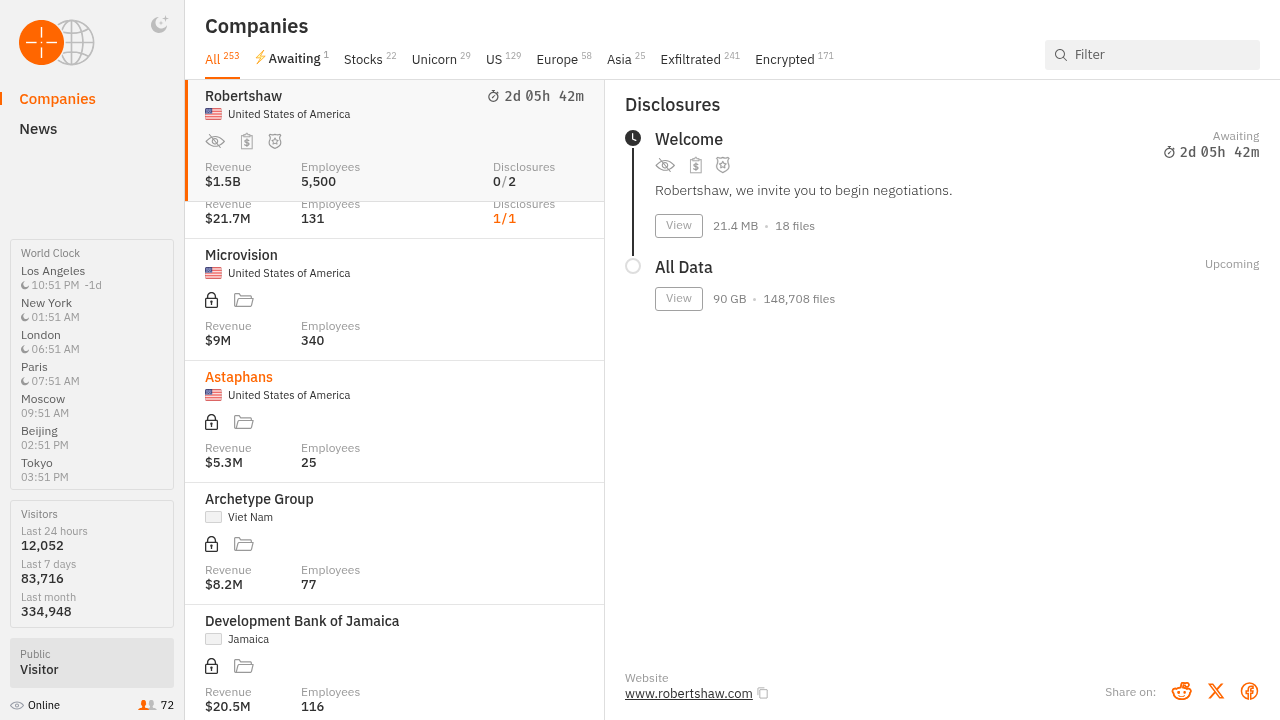Click the search magnifier icon in Filter
The width and height of the screenshot is (1280, 720).
1061,55
